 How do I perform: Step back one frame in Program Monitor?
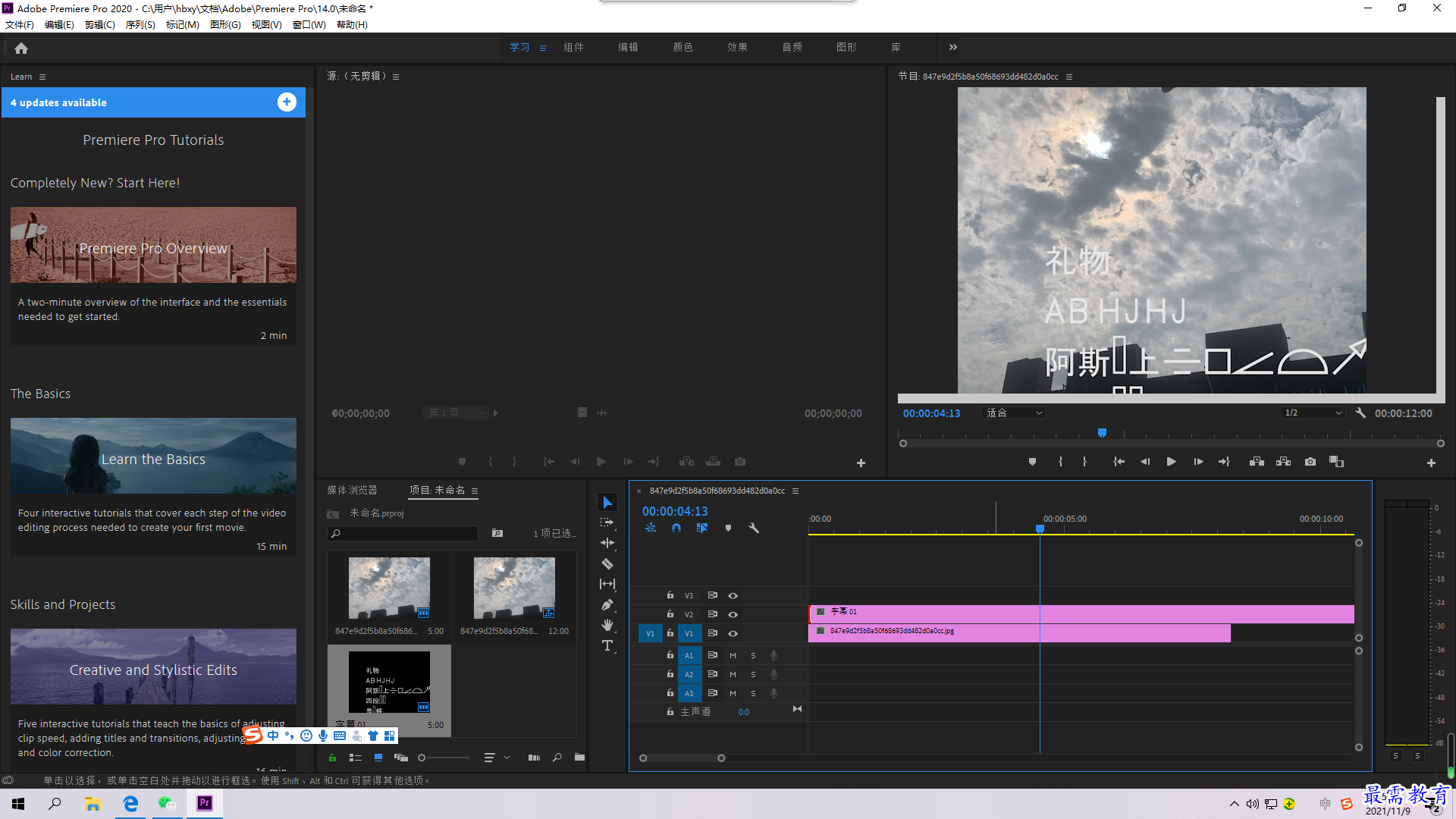click(x=1145, y=462)
